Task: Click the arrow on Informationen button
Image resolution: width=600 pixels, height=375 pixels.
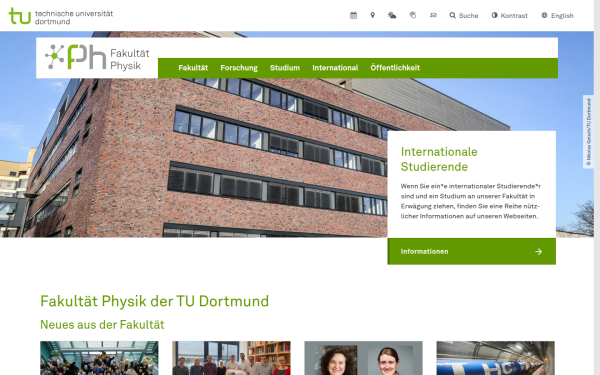Action: [538, 251]
